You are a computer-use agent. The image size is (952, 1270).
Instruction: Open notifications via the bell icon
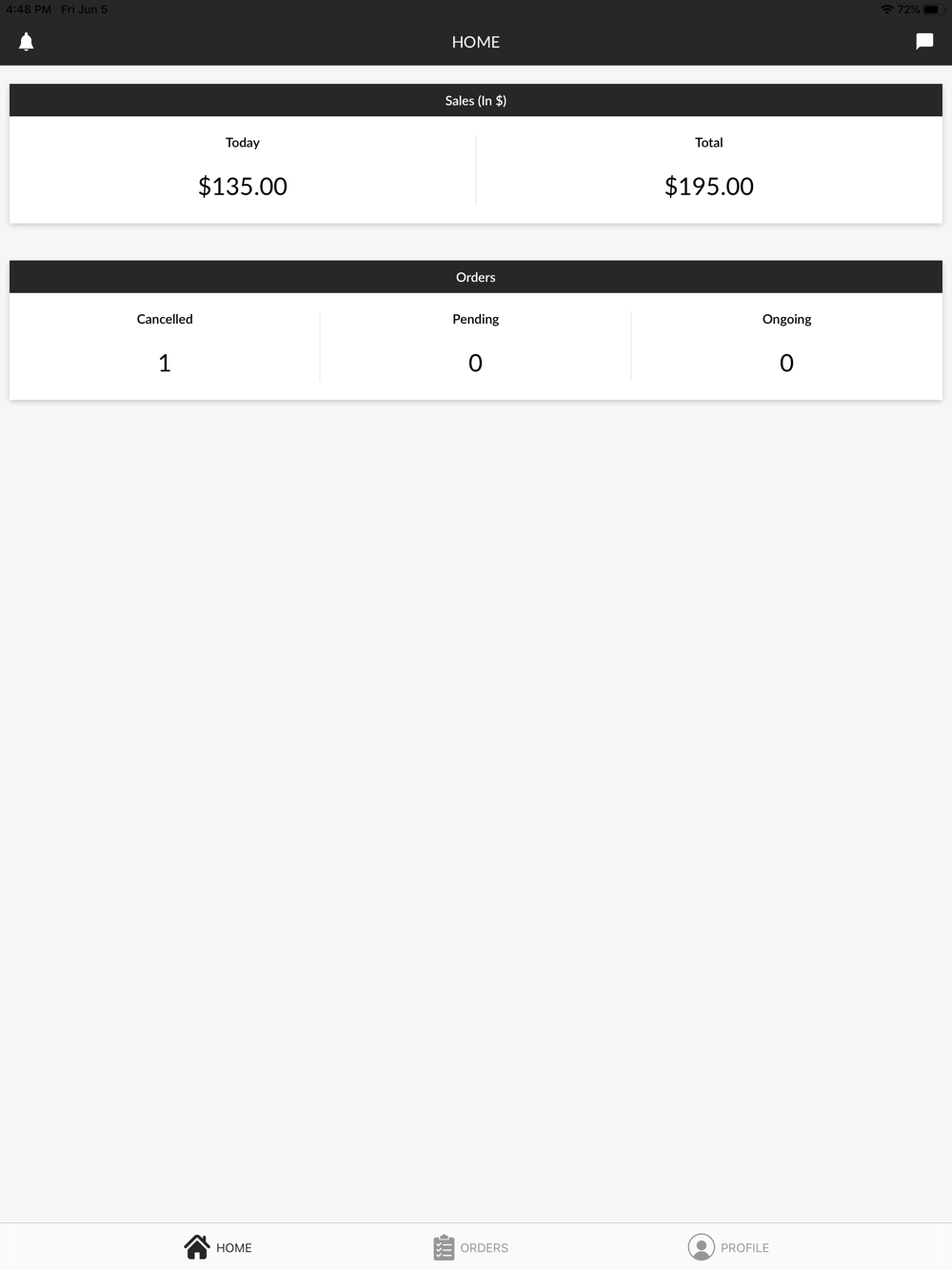(27, 42)
